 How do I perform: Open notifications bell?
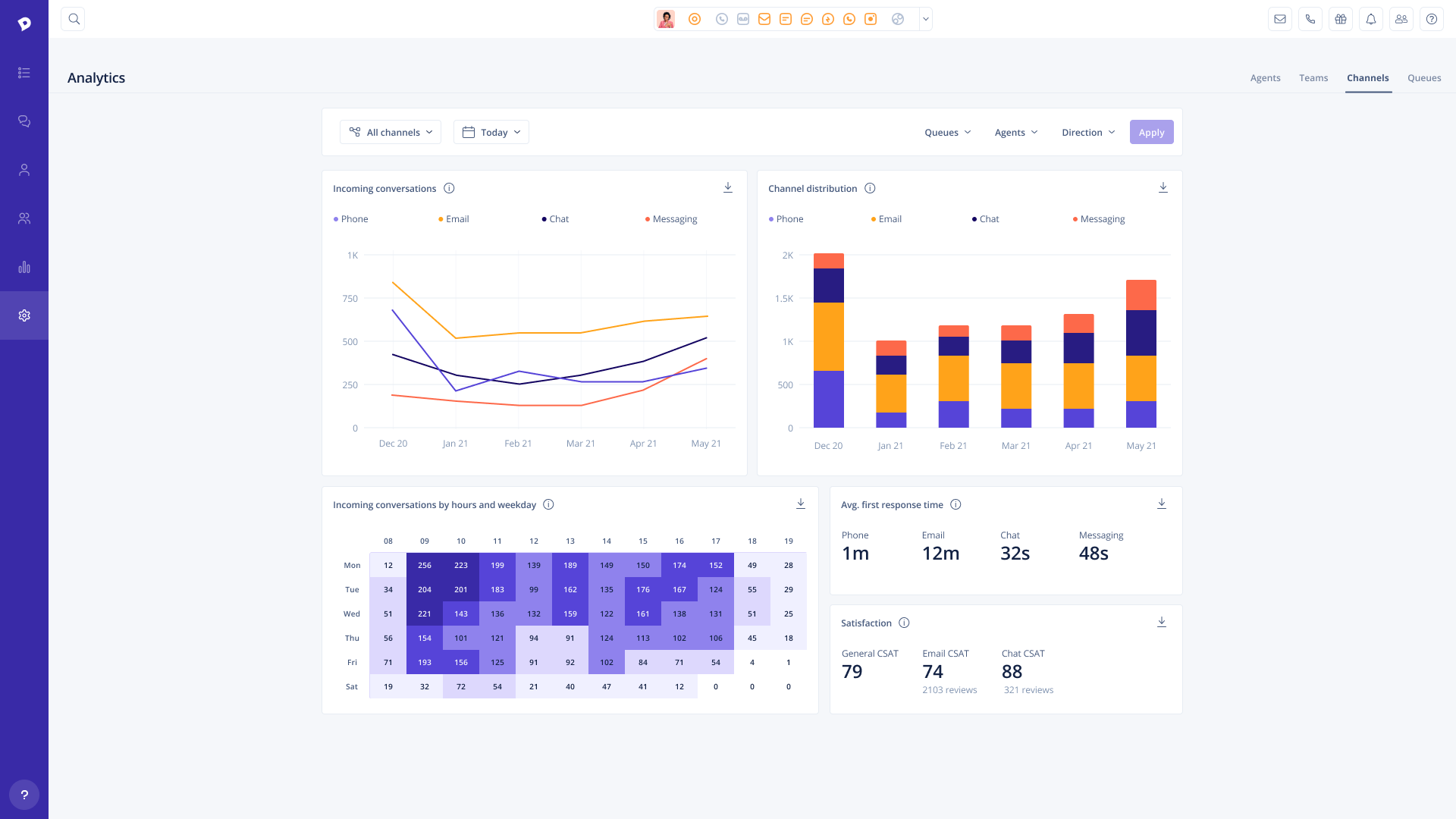coord(1371,19)
